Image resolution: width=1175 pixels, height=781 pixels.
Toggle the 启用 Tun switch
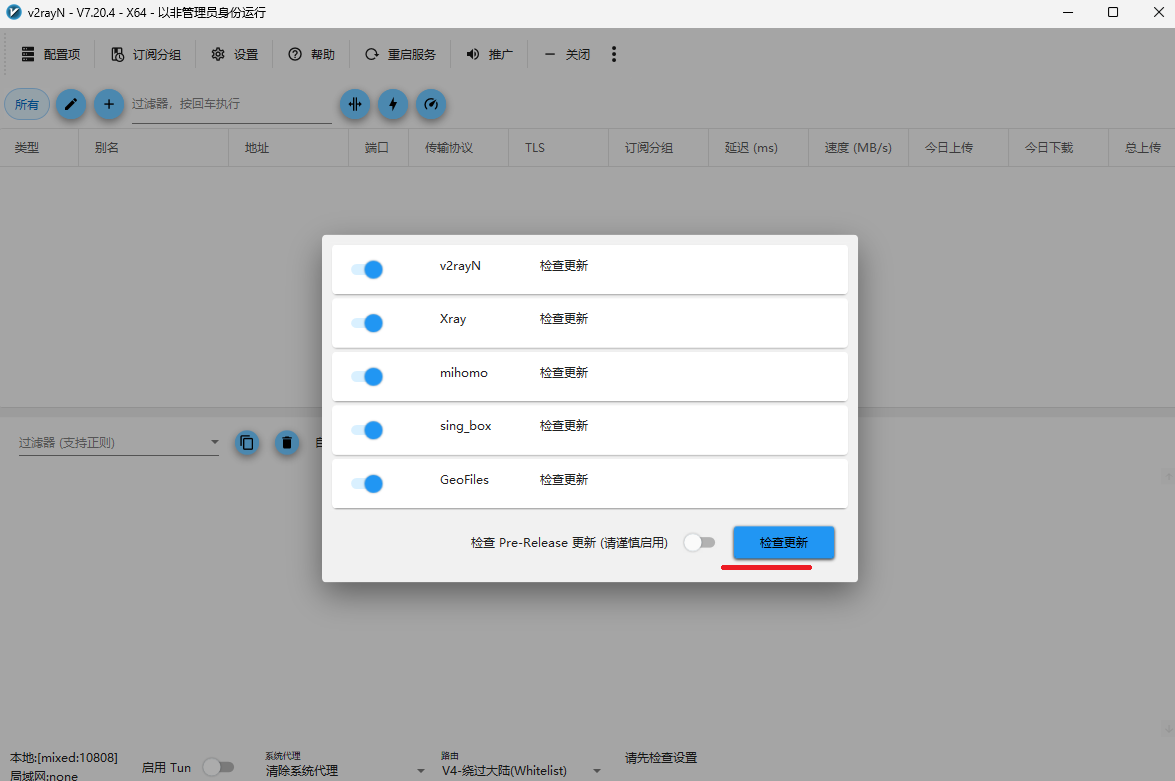click(219, 767)
